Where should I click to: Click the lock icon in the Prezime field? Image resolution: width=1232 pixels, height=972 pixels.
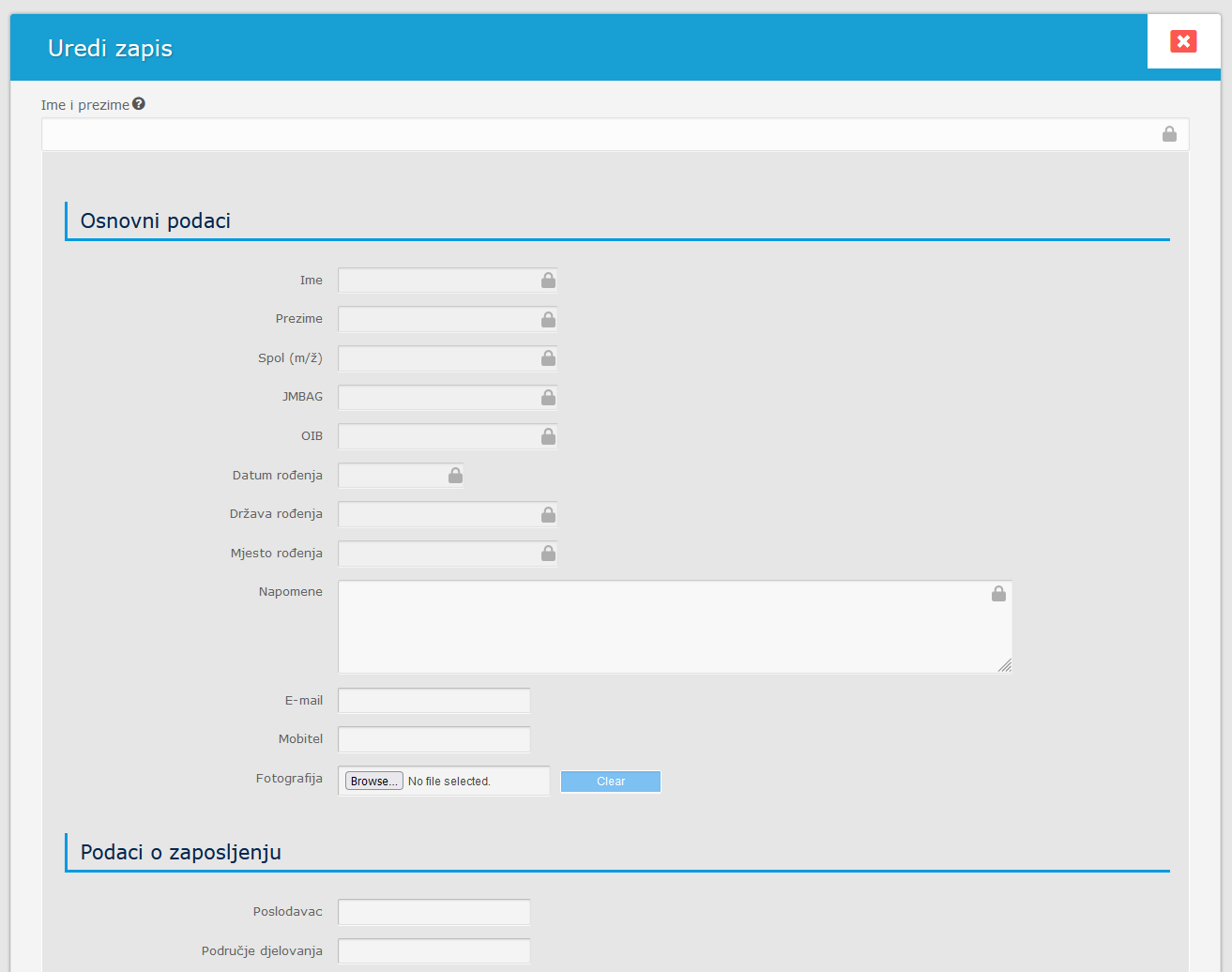tap(548, 320)
